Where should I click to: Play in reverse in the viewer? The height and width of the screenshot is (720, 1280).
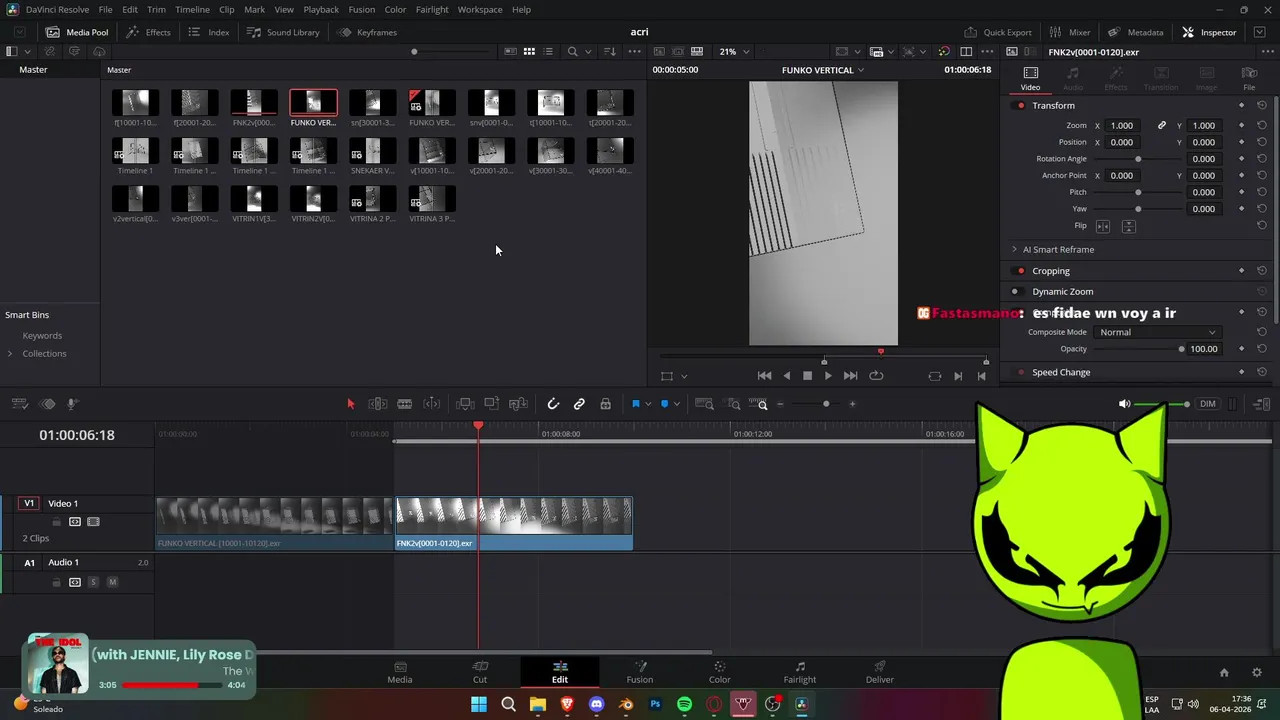786,376
